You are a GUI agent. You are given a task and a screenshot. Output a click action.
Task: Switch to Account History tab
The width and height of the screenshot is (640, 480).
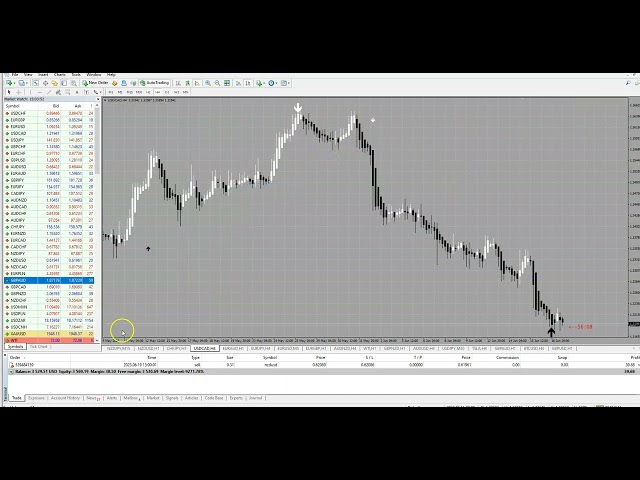(66, 397)
